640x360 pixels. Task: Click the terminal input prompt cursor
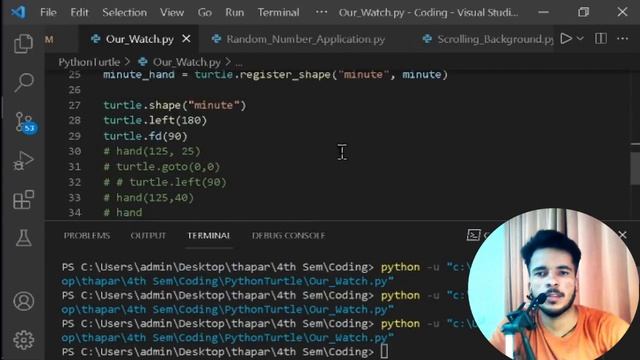[384, 351]
